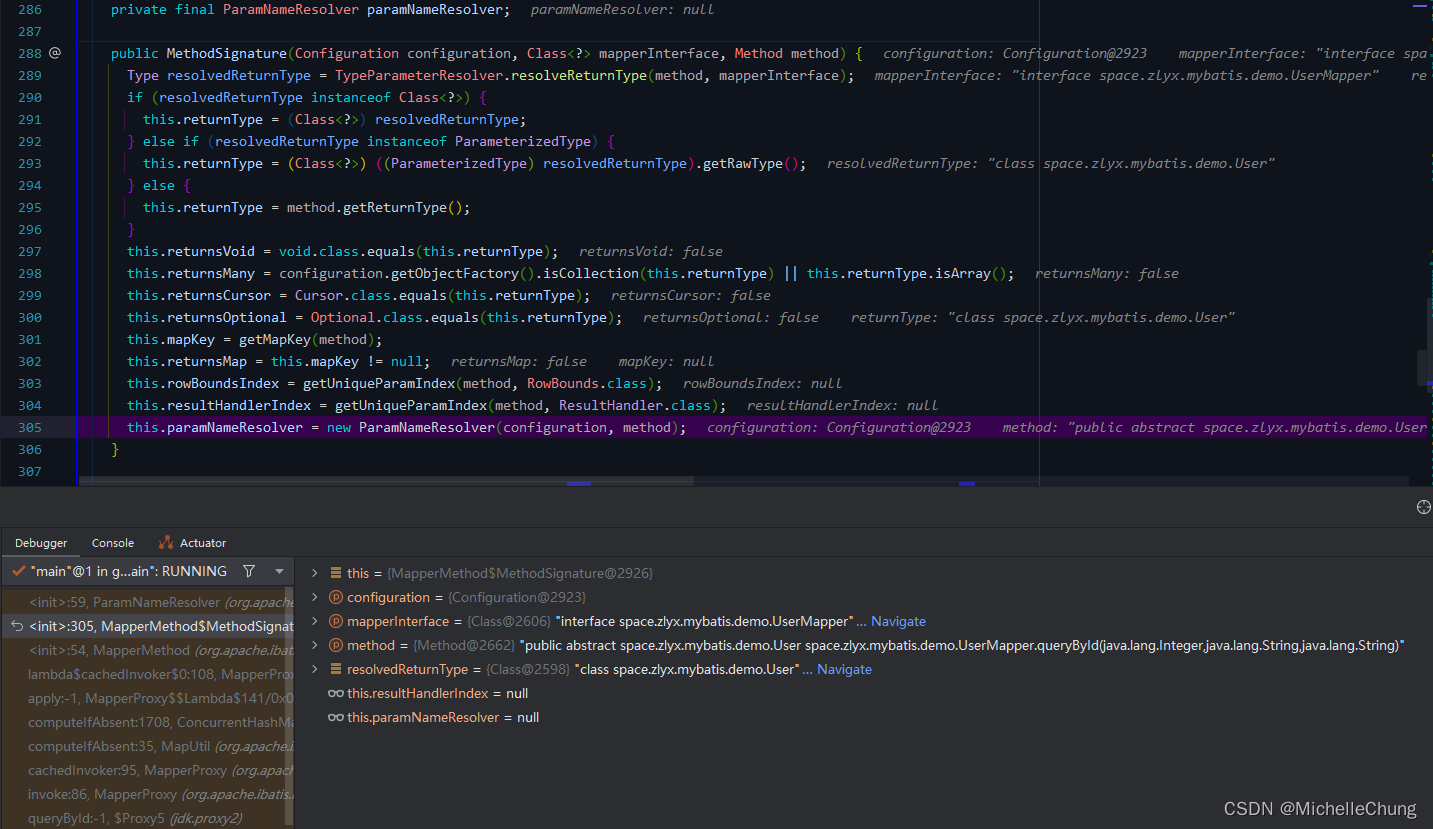Click inline hint 'rowBoundsIndex: null' on line 303
The height and width of the screenshot is (829, 1433).
point(763,383)
